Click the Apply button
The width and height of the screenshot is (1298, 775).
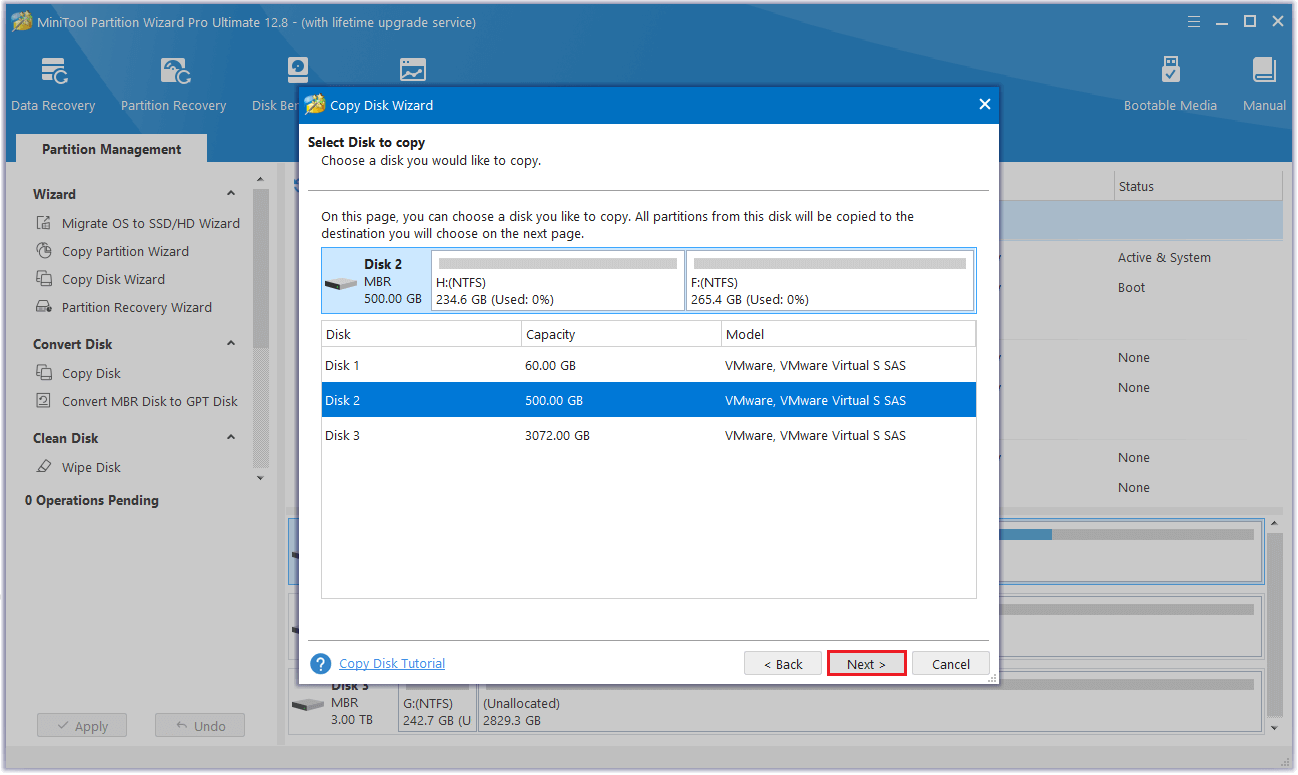click(82, 726)
